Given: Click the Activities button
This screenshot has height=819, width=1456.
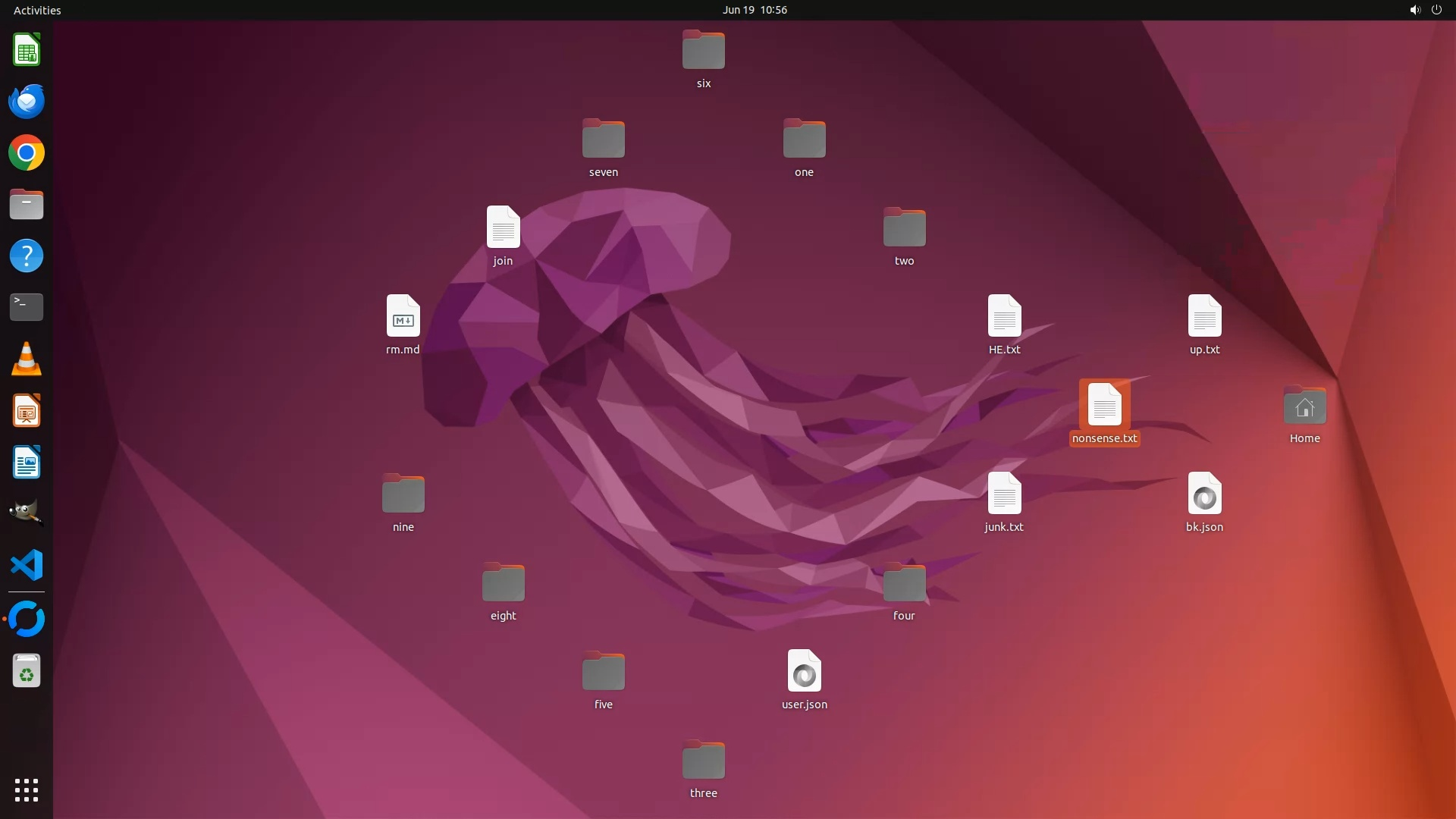Looking at the screenshot, I should click(x=37, y=10).
